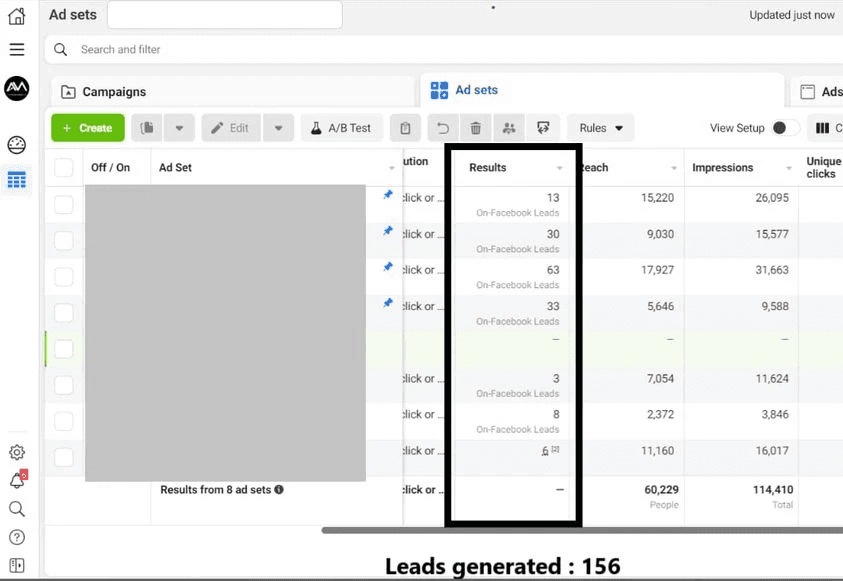Click the undo arrow icon
Viewport: 843px width, 581px height.
pyautogui.click(x=443, y=128)
